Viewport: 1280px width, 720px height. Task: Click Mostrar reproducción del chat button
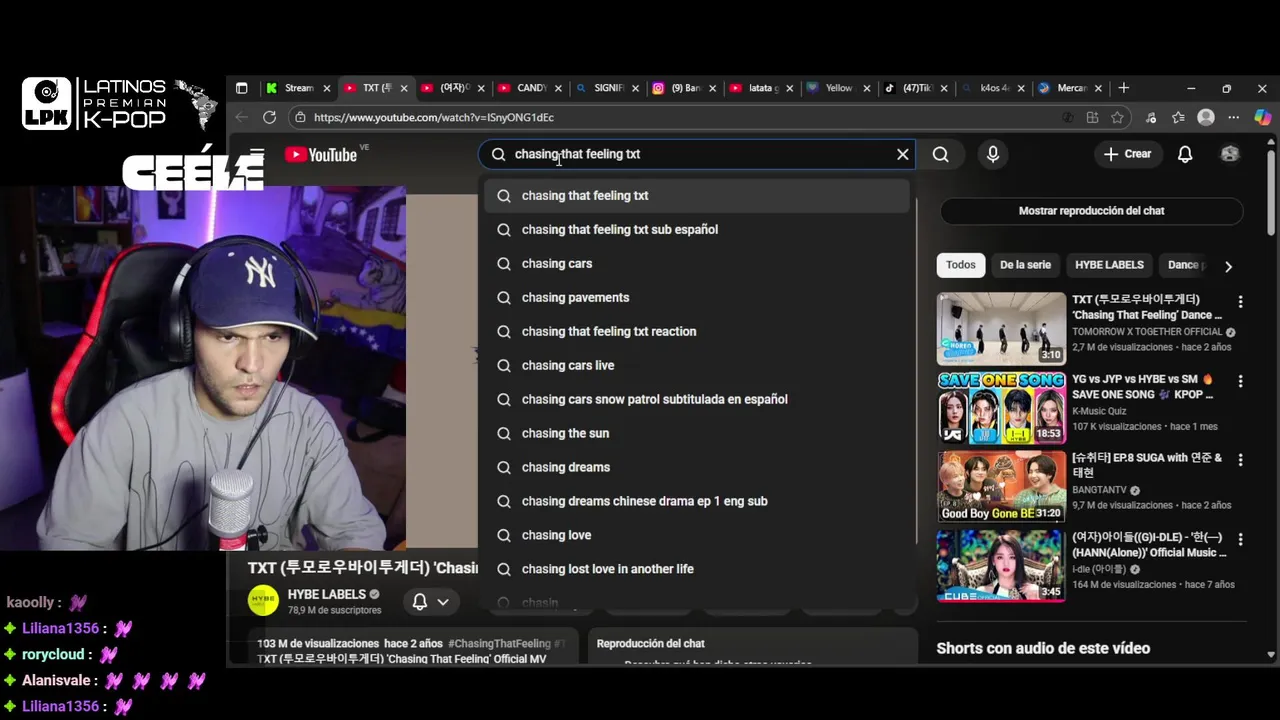point(1091,211)
